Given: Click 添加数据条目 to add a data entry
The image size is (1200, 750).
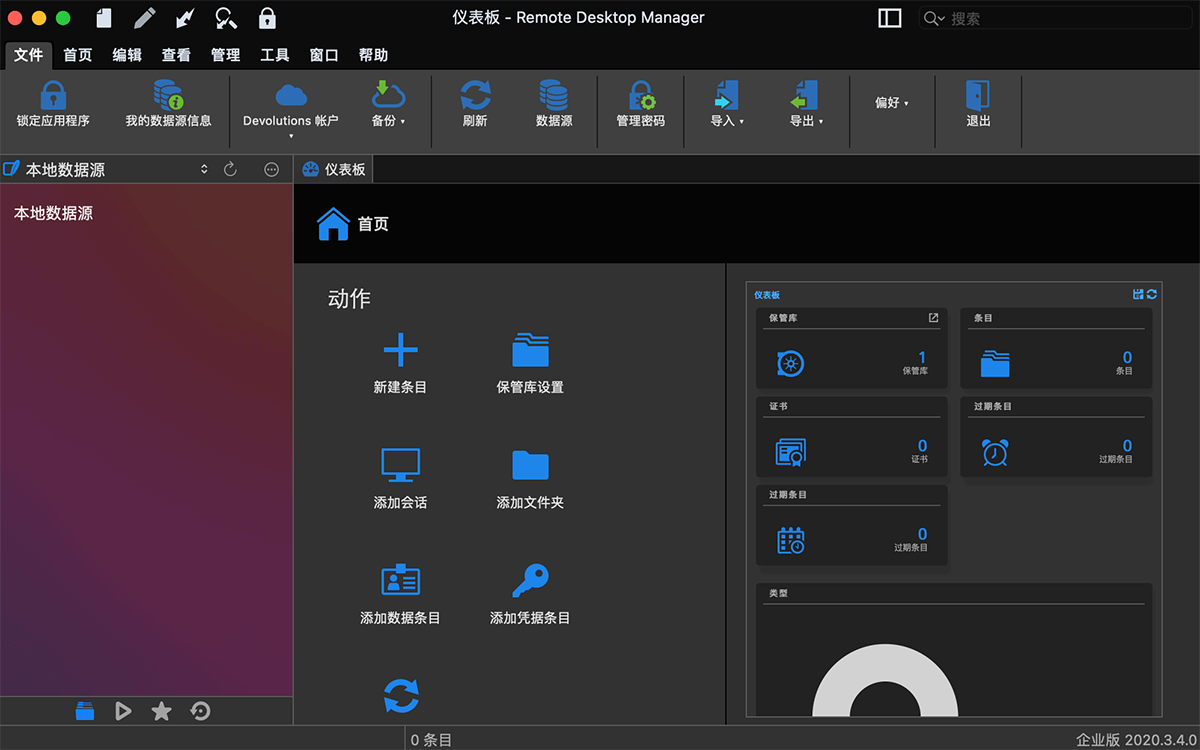Looking at the screenshot, I should (x=400, y=595).
